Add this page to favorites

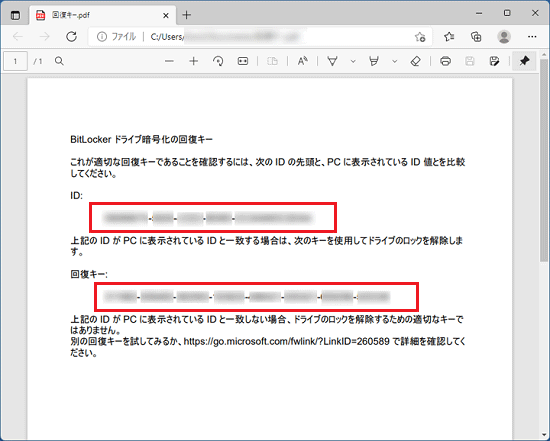point(420,37)
